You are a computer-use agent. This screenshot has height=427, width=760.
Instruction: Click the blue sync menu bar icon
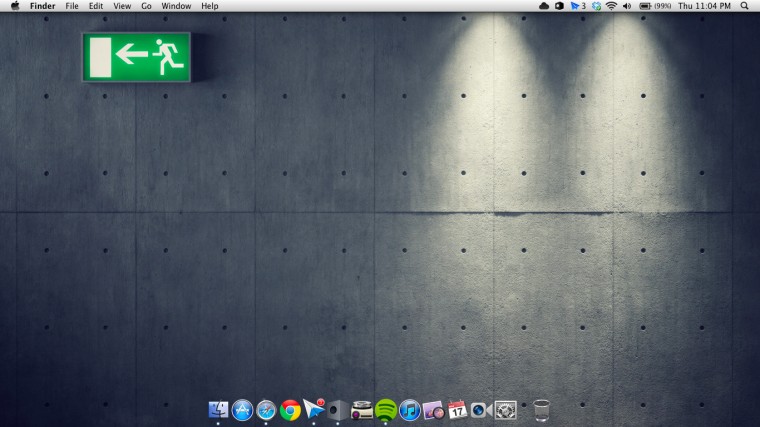click(x=597, y=6)
